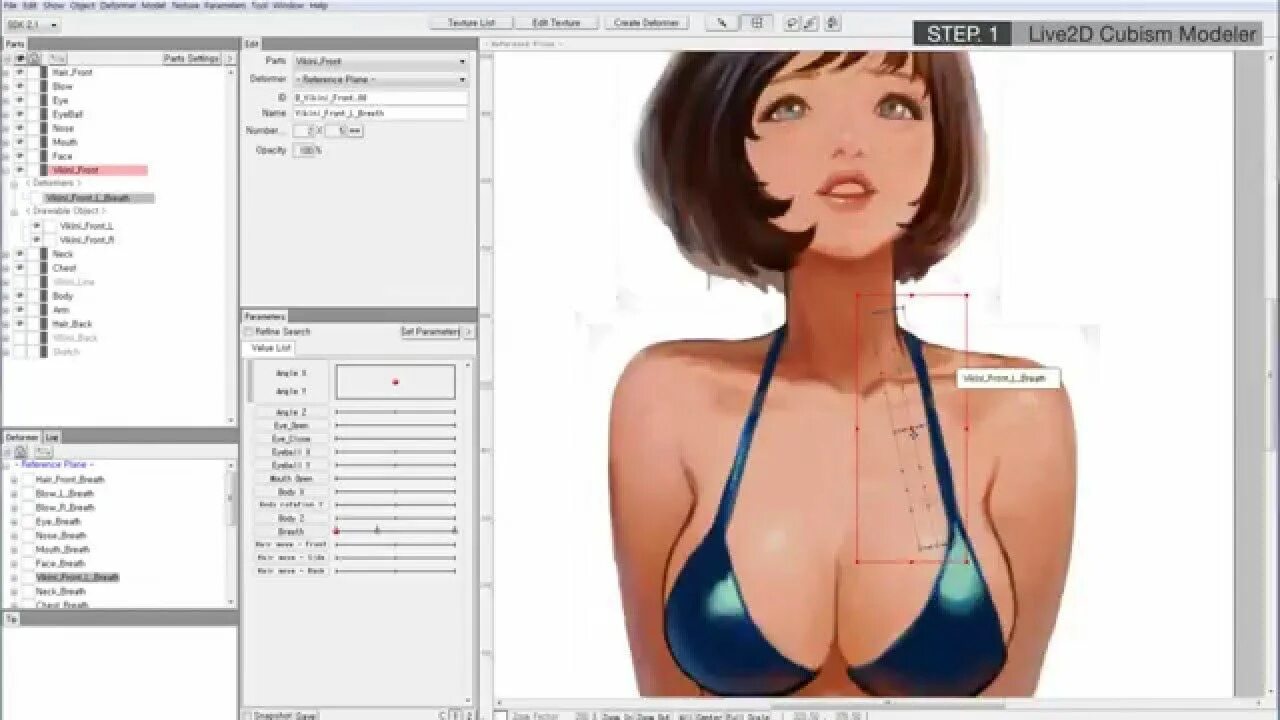Open the Help menu
1280x720 pixels.
point(319,6)
